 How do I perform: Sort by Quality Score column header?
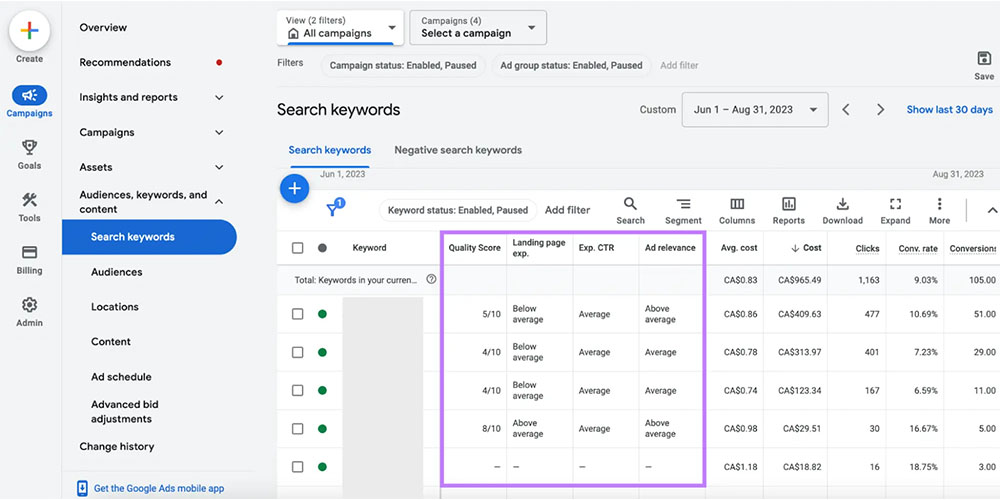click(474, 248)
